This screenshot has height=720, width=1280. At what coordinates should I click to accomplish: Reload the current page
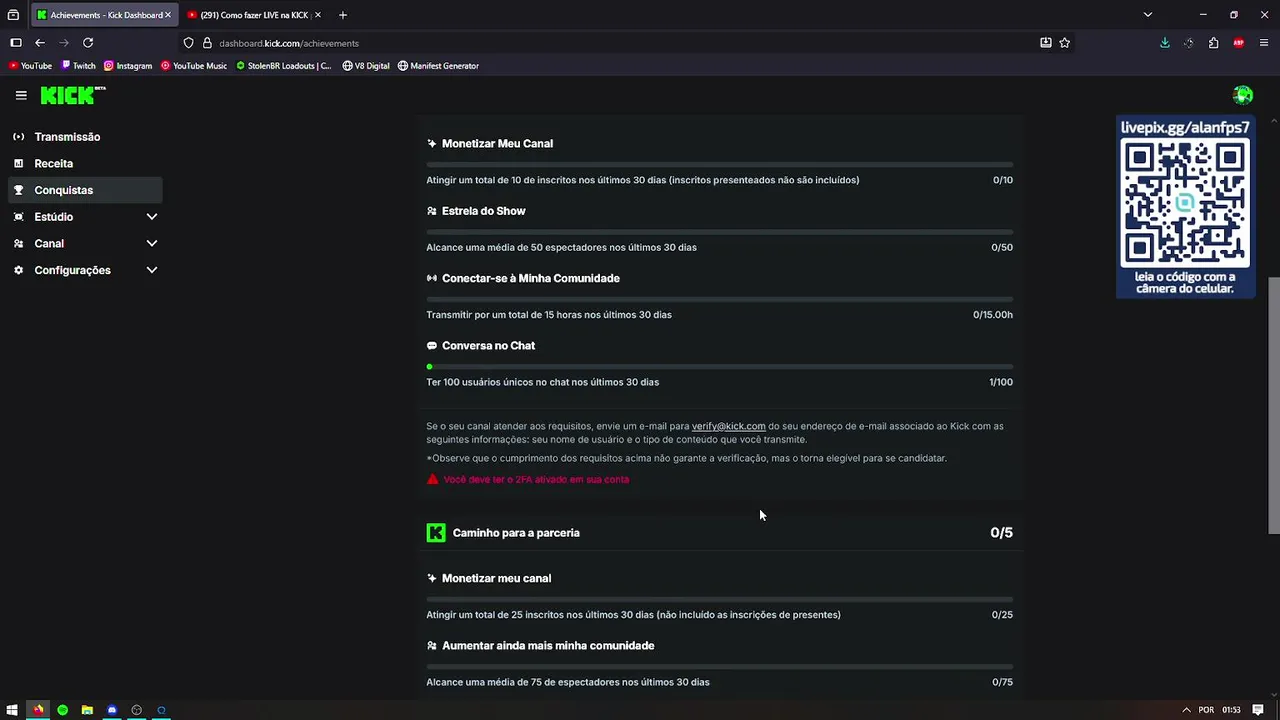[x=88, y=43]
